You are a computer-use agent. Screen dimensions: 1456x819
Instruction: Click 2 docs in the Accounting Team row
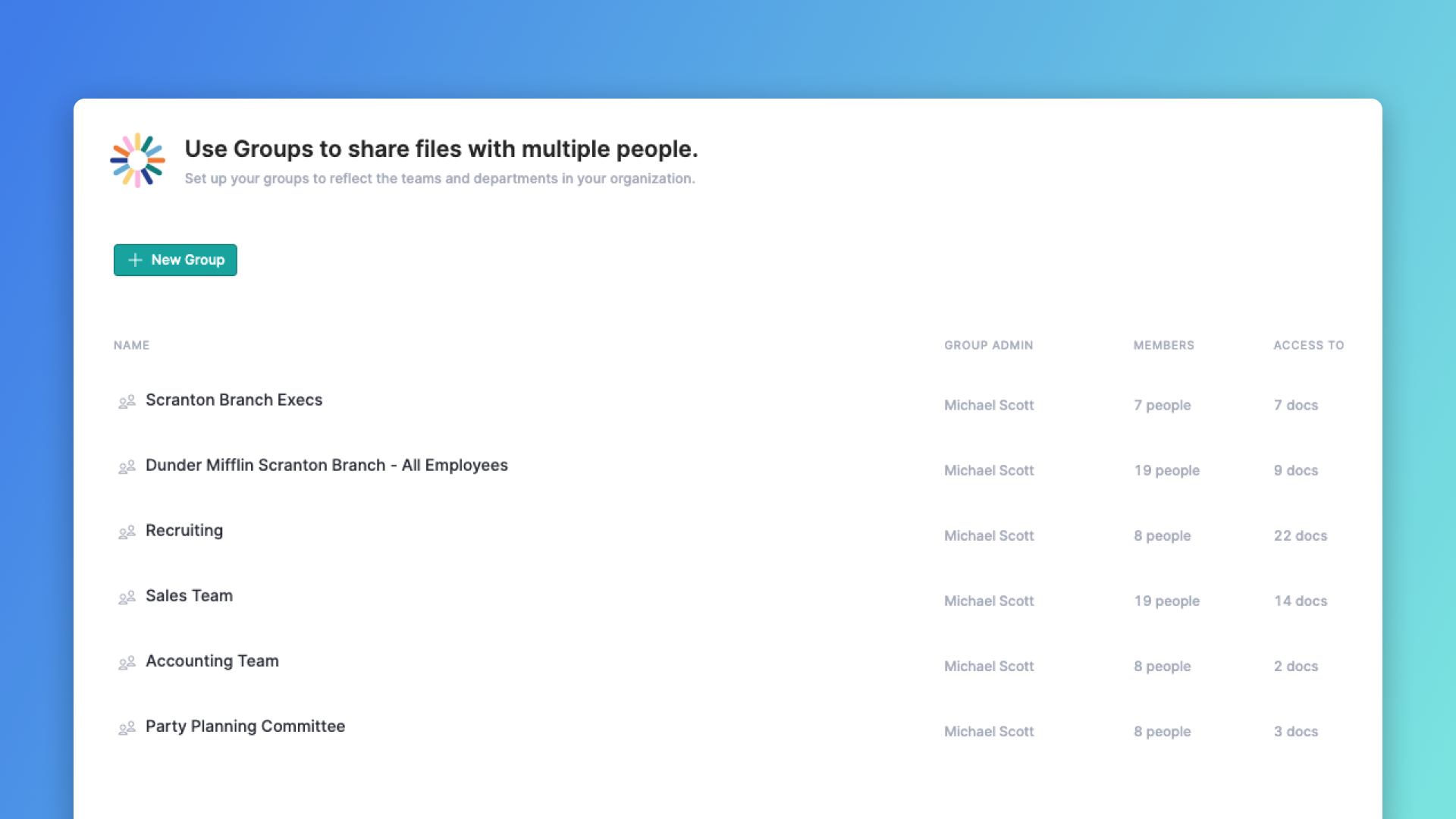pos(1296,666)
